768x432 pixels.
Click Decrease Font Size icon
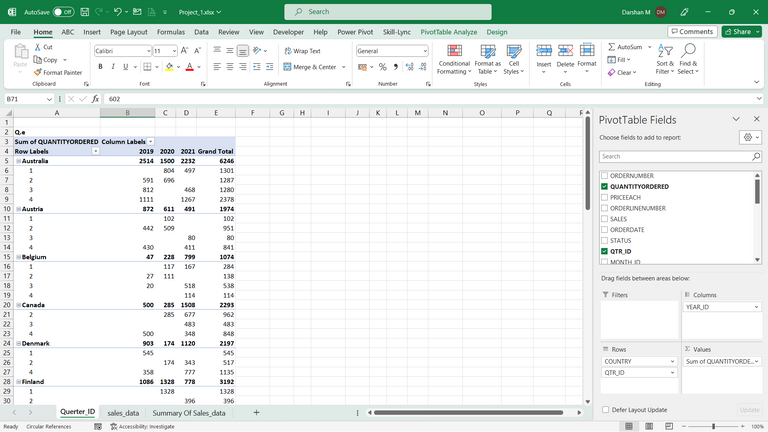pyautogui.click(x=197, y=50)
